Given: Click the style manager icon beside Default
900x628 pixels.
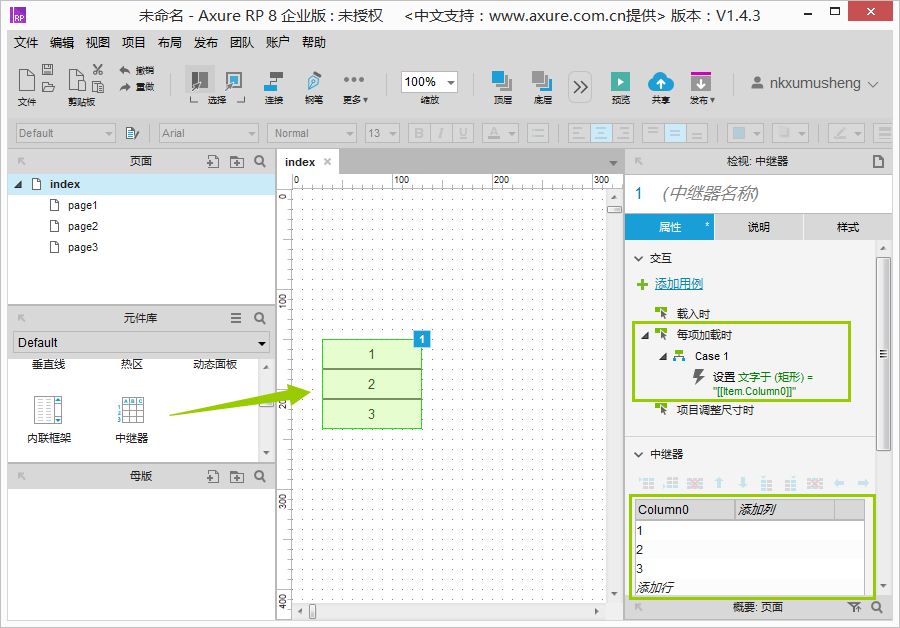Looking at the screenshot, I should (132, 133).
